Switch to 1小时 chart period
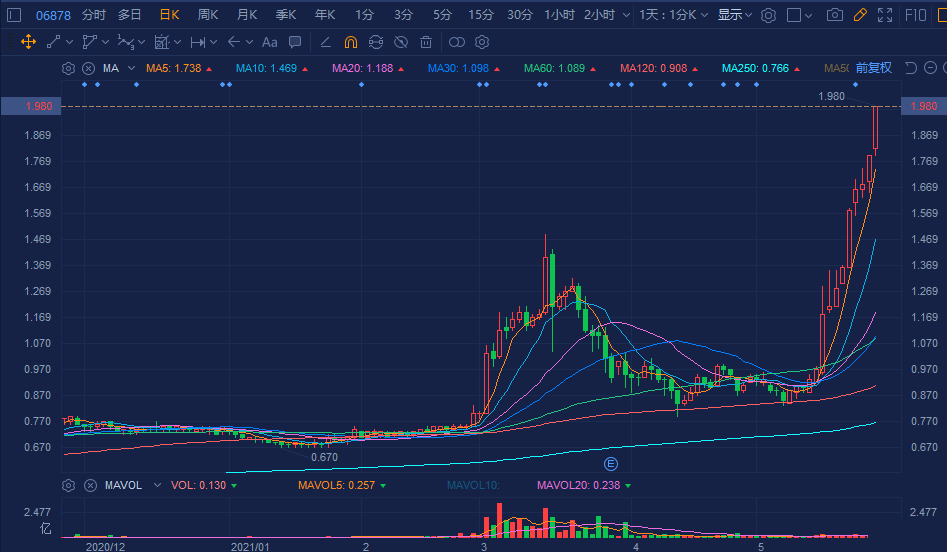Image resolution: width=947 pixels, height=552 pixels. 559,15
